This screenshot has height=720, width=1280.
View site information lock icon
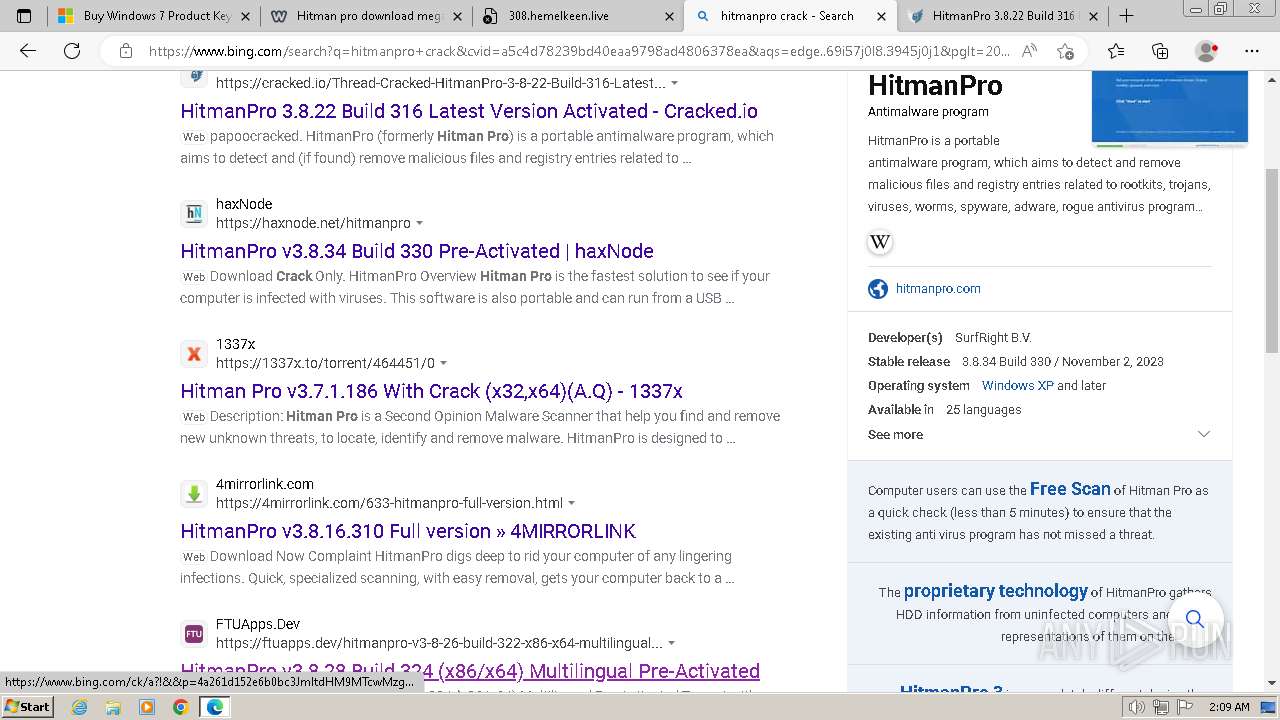pos(126,51)
